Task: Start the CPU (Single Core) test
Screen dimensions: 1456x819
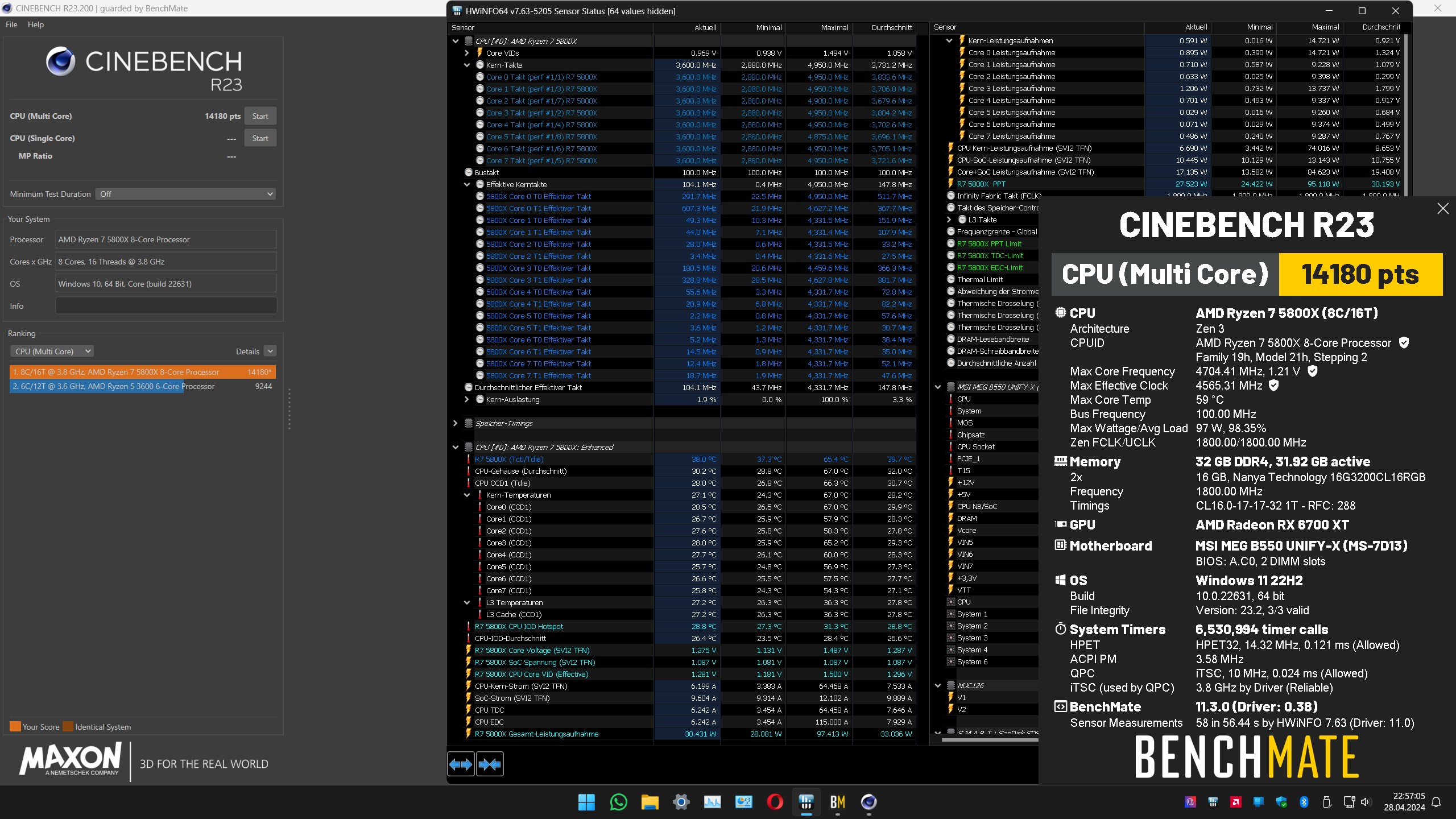Action: pyautogui.click(x=260, y=138)
